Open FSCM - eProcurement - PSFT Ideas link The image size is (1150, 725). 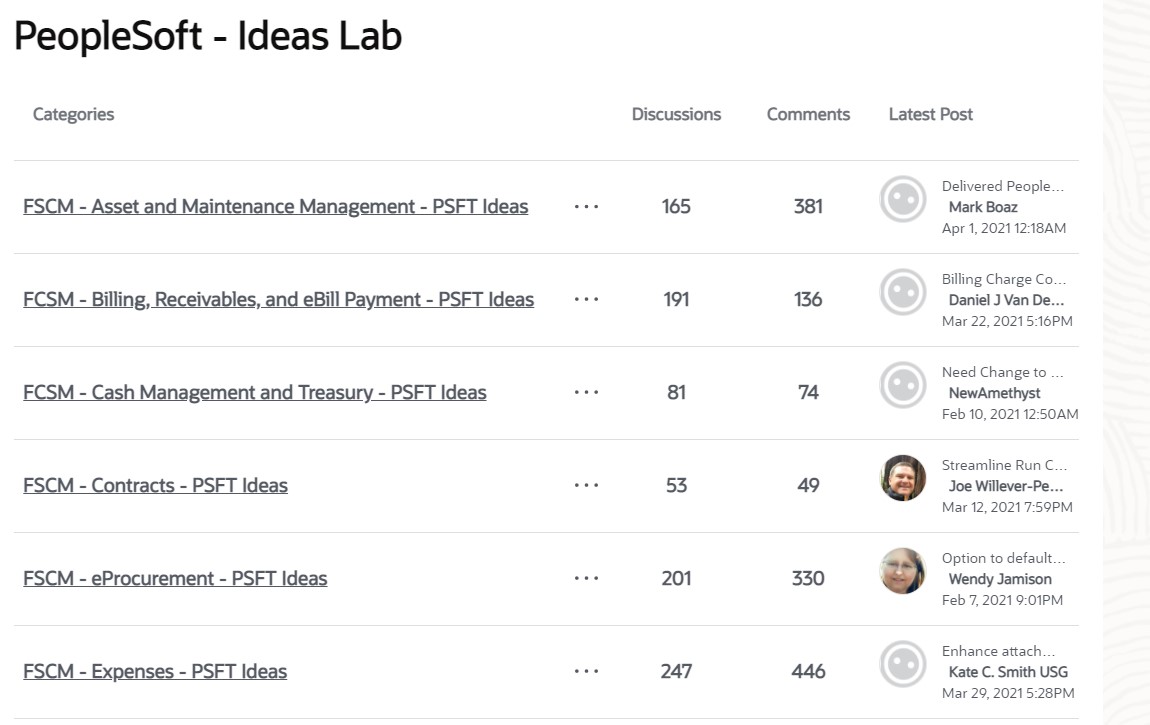click(175, 579)
